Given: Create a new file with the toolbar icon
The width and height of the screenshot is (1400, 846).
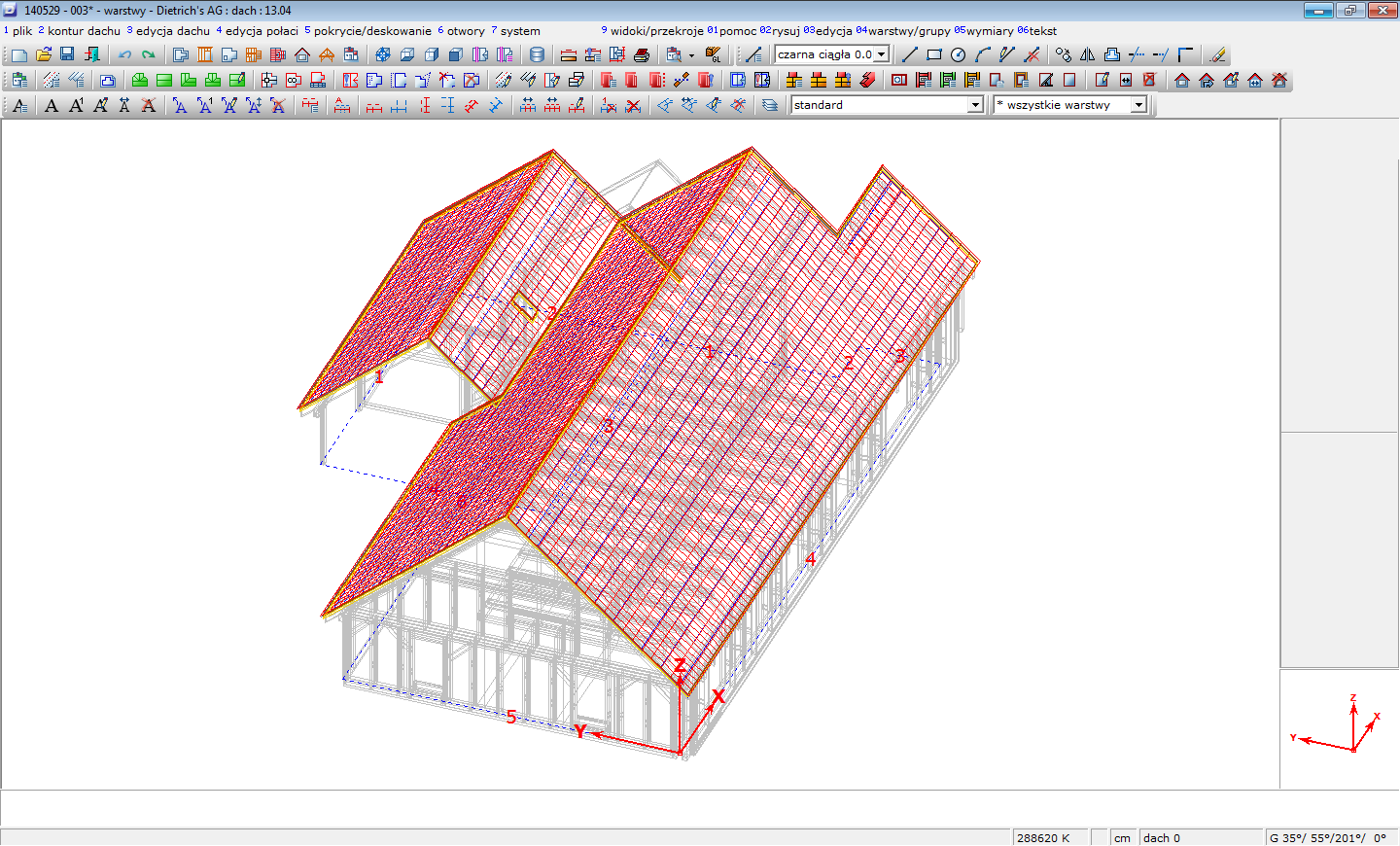Looking at the screenshot, I should tap(19, 55).
